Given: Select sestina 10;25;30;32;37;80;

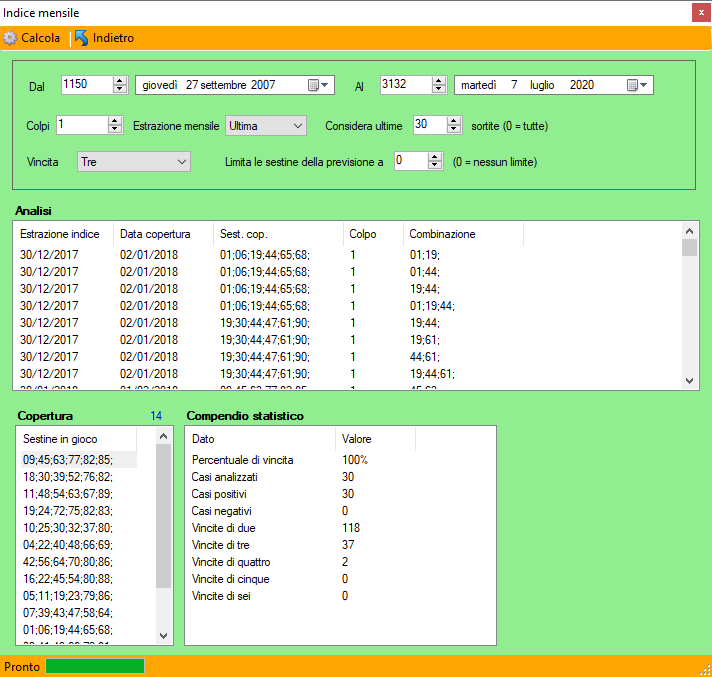Looking at the screenshot, I should (x=78, y=528).
